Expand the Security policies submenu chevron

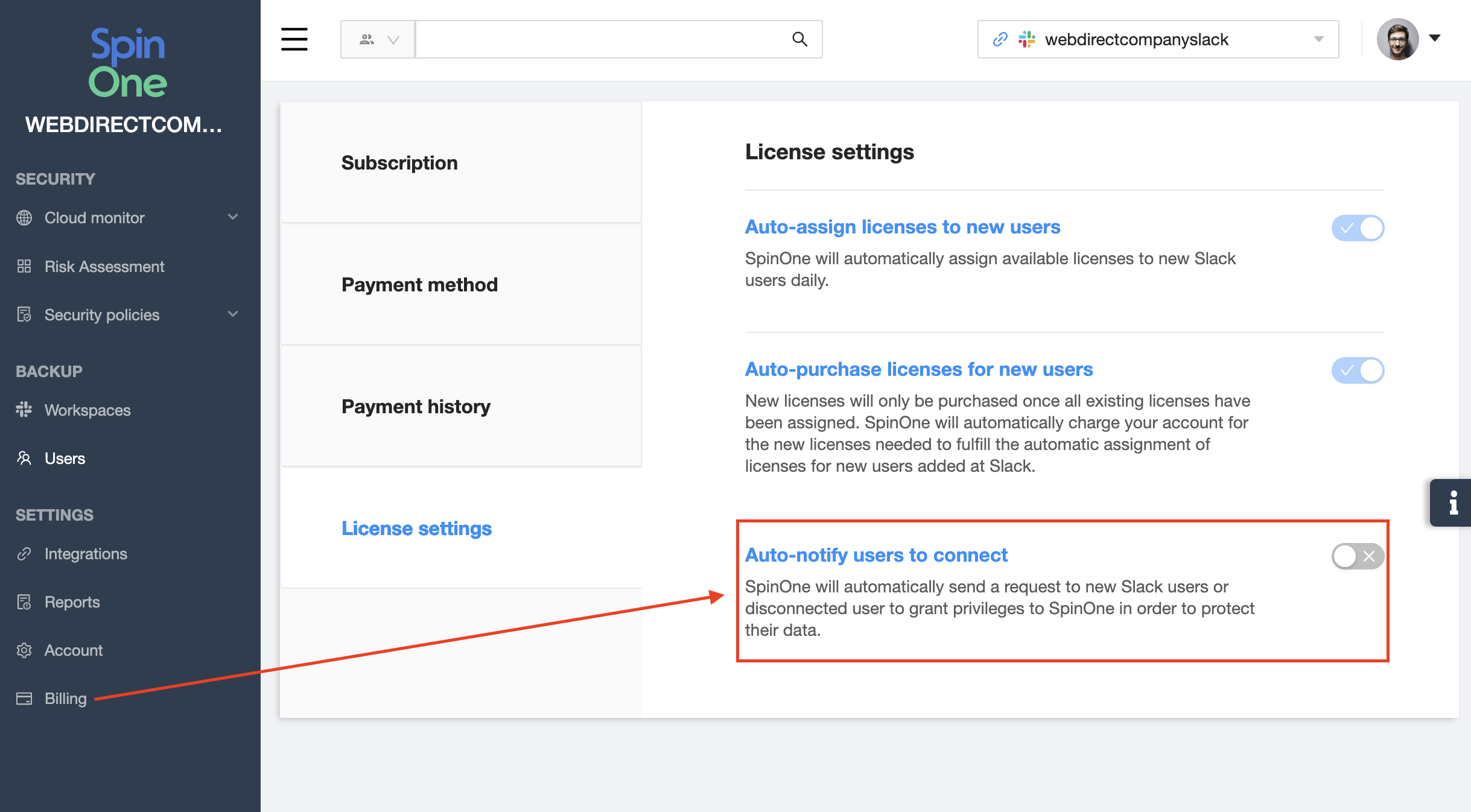pos(233,314)
